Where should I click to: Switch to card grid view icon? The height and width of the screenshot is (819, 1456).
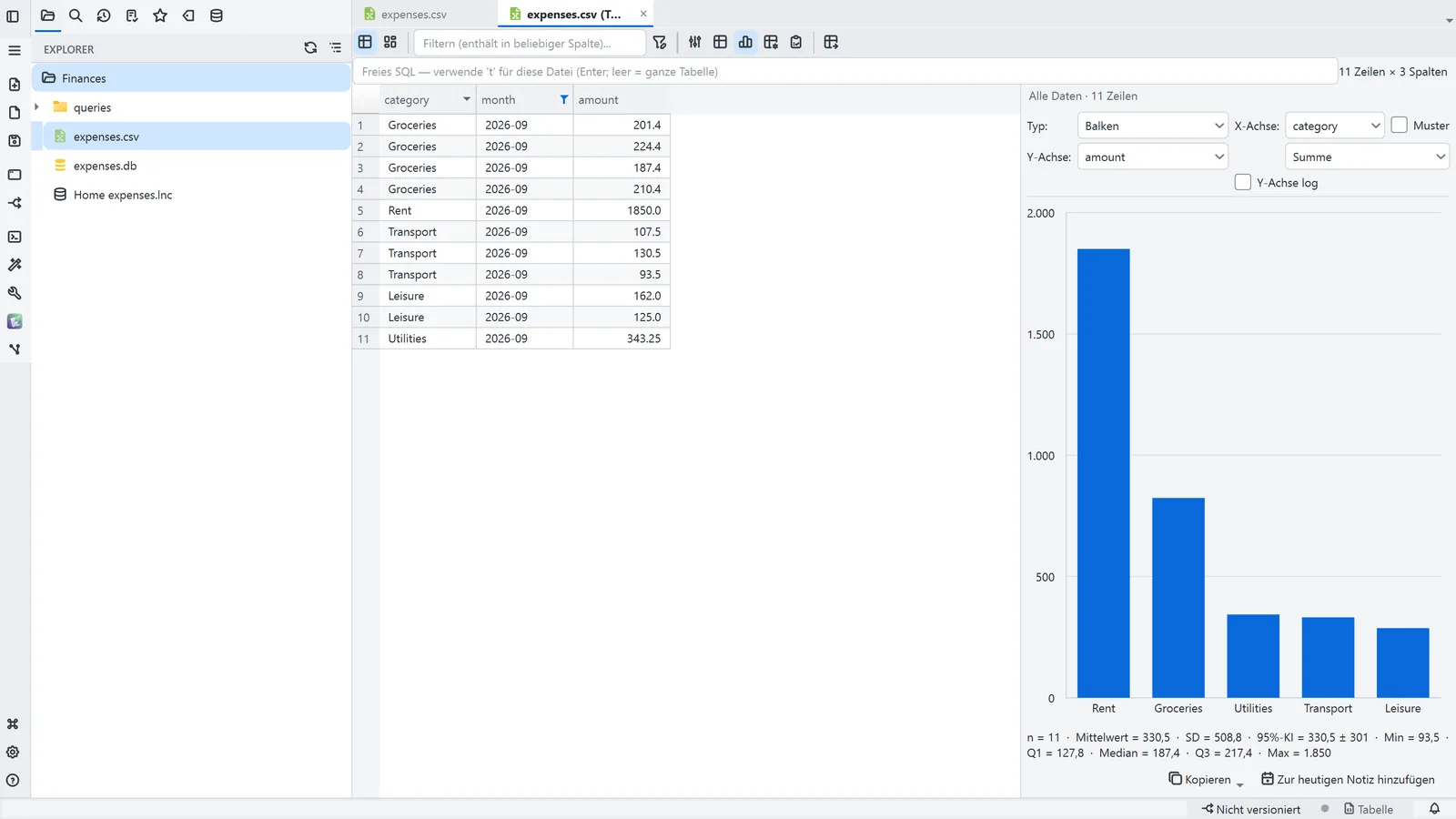pyautogui.click(x=390, y=42)
